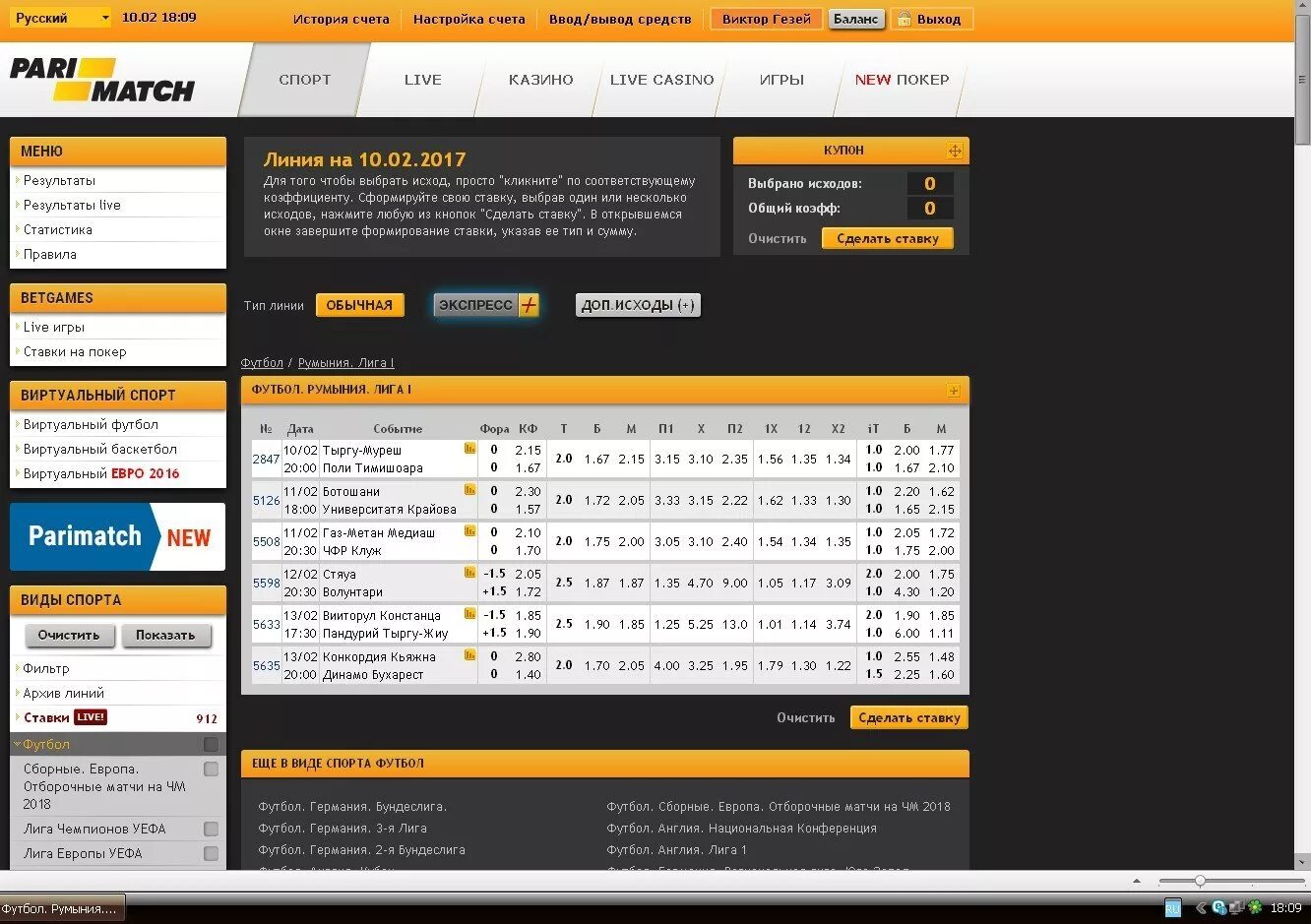Open the NEW ПОКЕР tab
1311x924 pixels.
[902, 80]
